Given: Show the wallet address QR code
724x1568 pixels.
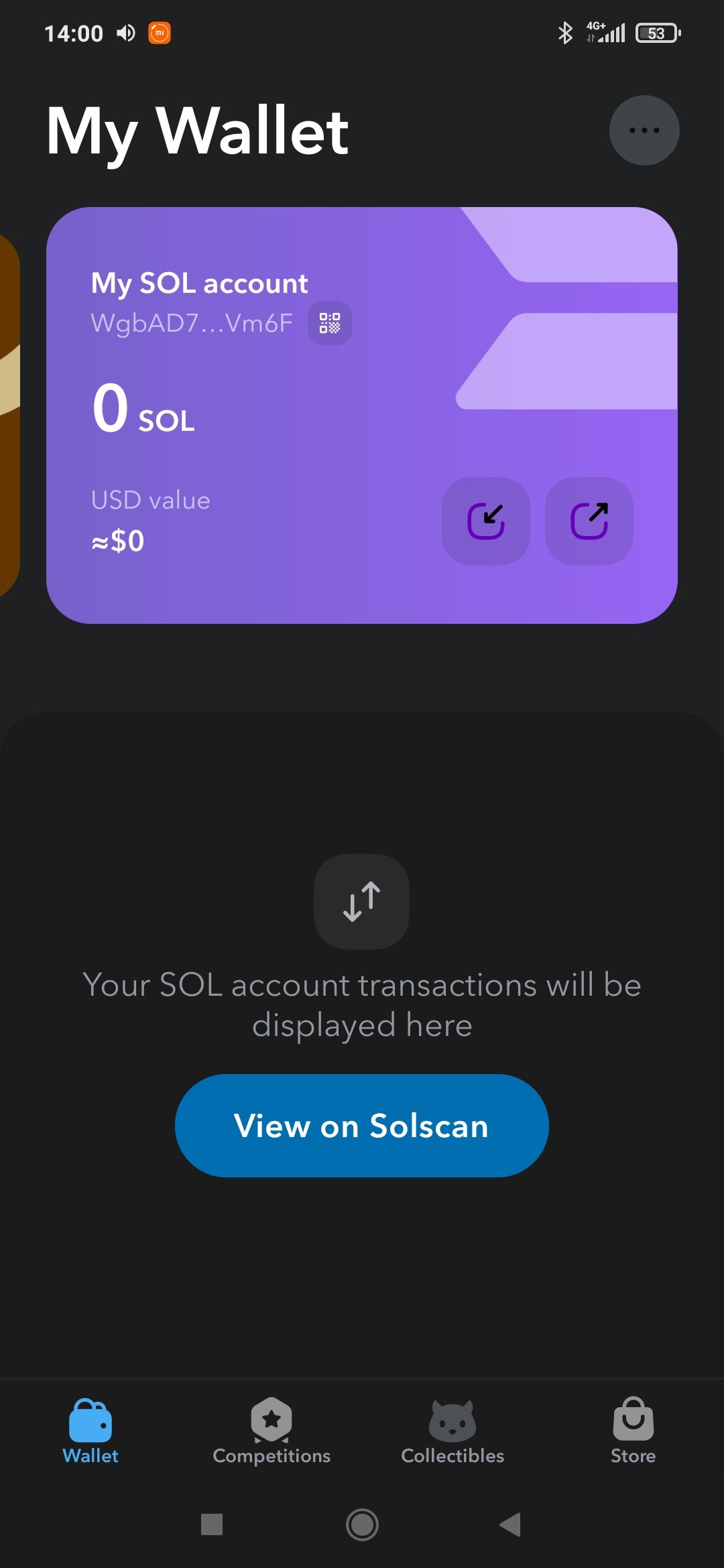Looking at the screenshot, I should (x=330, y=323).
